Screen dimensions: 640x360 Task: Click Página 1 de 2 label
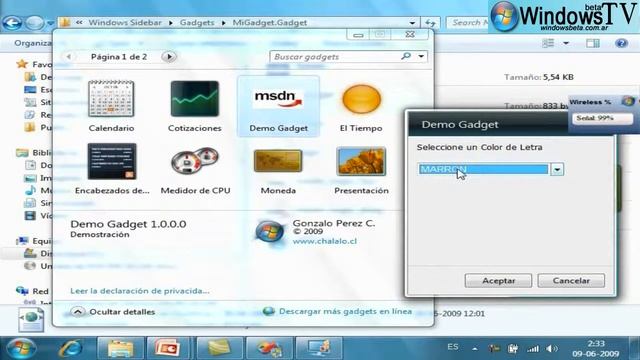click(119, 57)
